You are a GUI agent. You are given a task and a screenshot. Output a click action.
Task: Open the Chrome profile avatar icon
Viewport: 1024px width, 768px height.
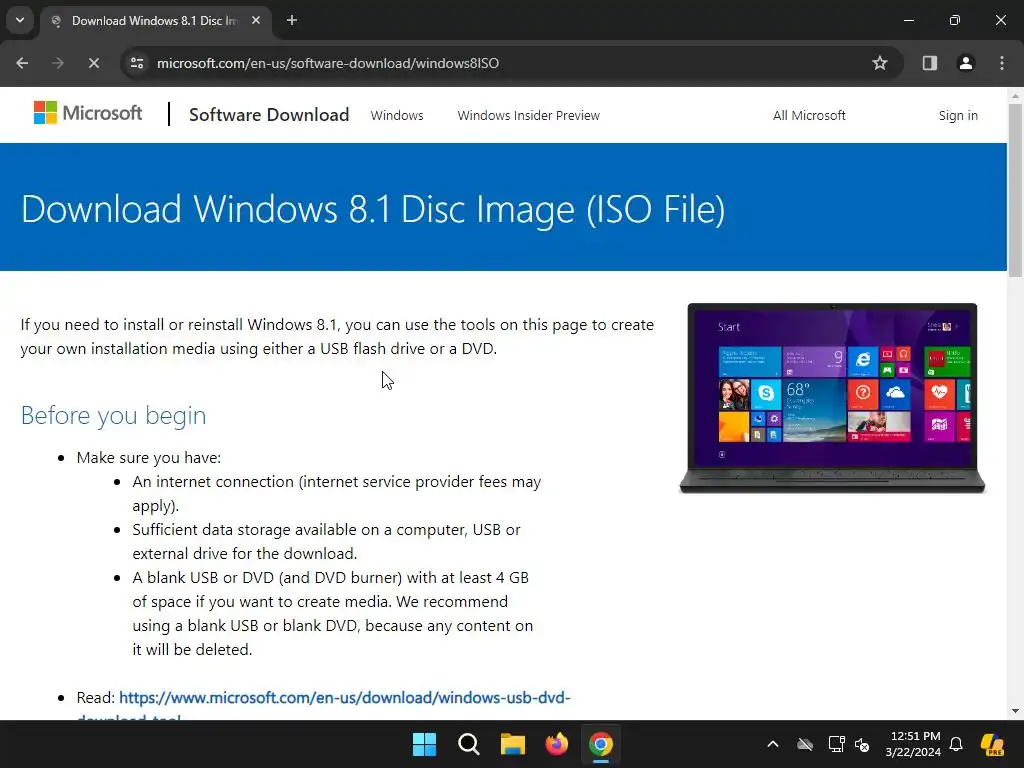(965, 63)
